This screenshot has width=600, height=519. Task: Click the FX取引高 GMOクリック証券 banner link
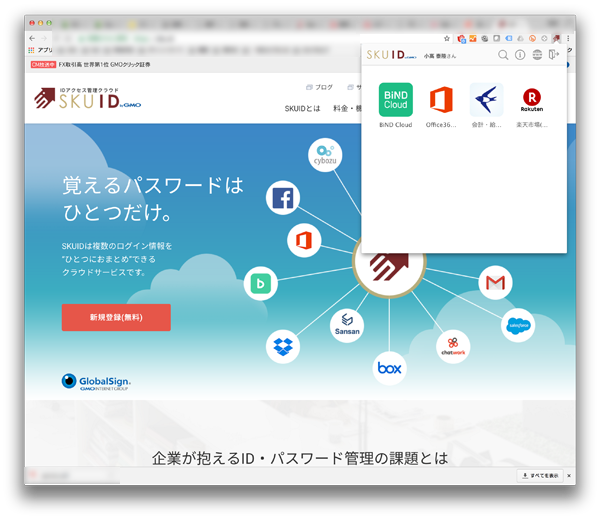(x=90, y=65)
